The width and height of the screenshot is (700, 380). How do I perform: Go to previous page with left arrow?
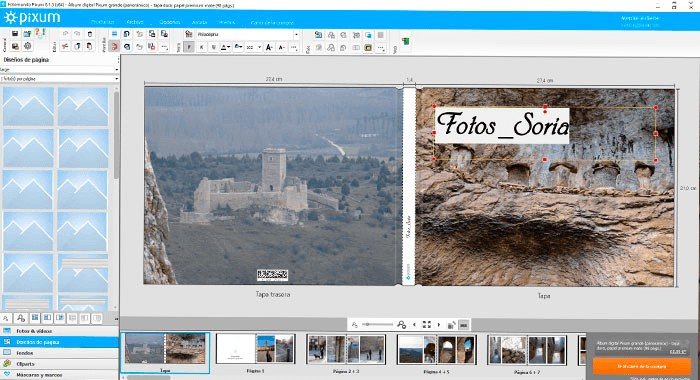point(414,325)
